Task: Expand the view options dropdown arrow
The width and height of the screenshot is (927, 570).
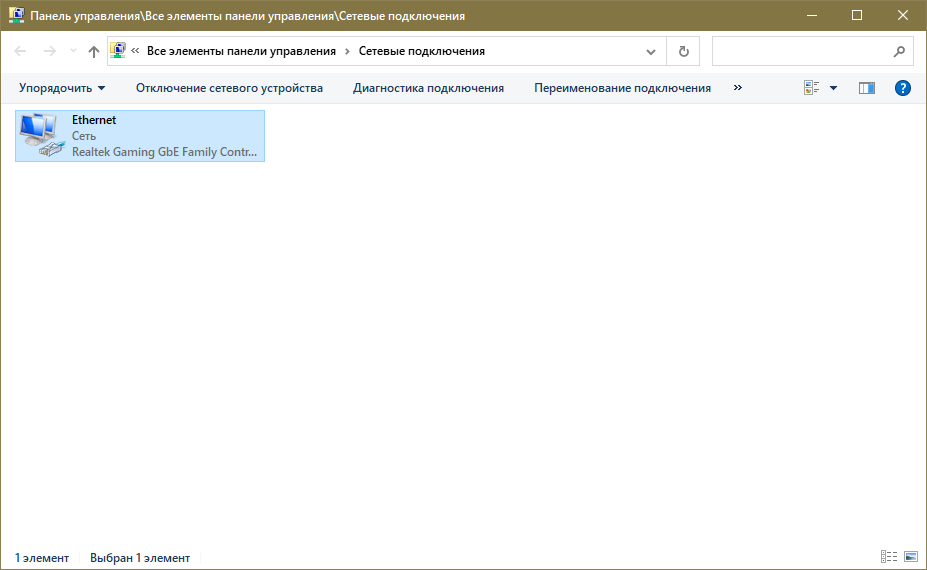Action: click(x=833, y=88)
